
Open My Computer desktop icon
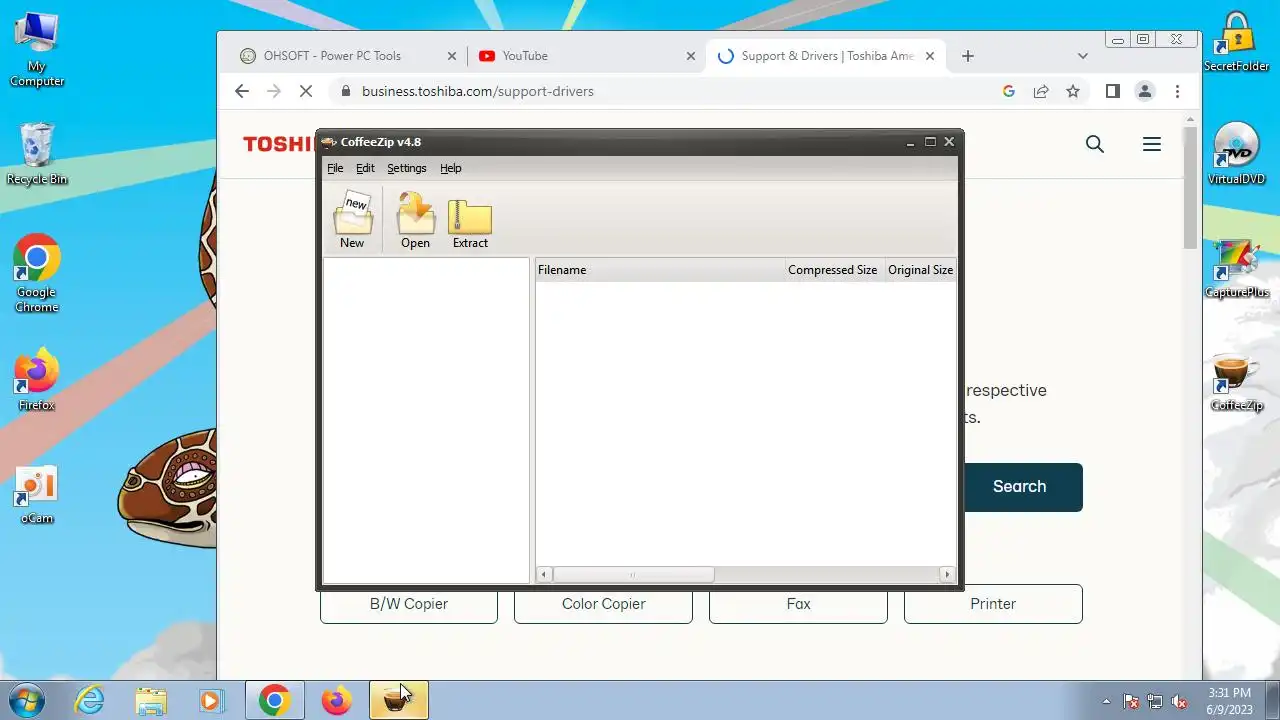37,49
